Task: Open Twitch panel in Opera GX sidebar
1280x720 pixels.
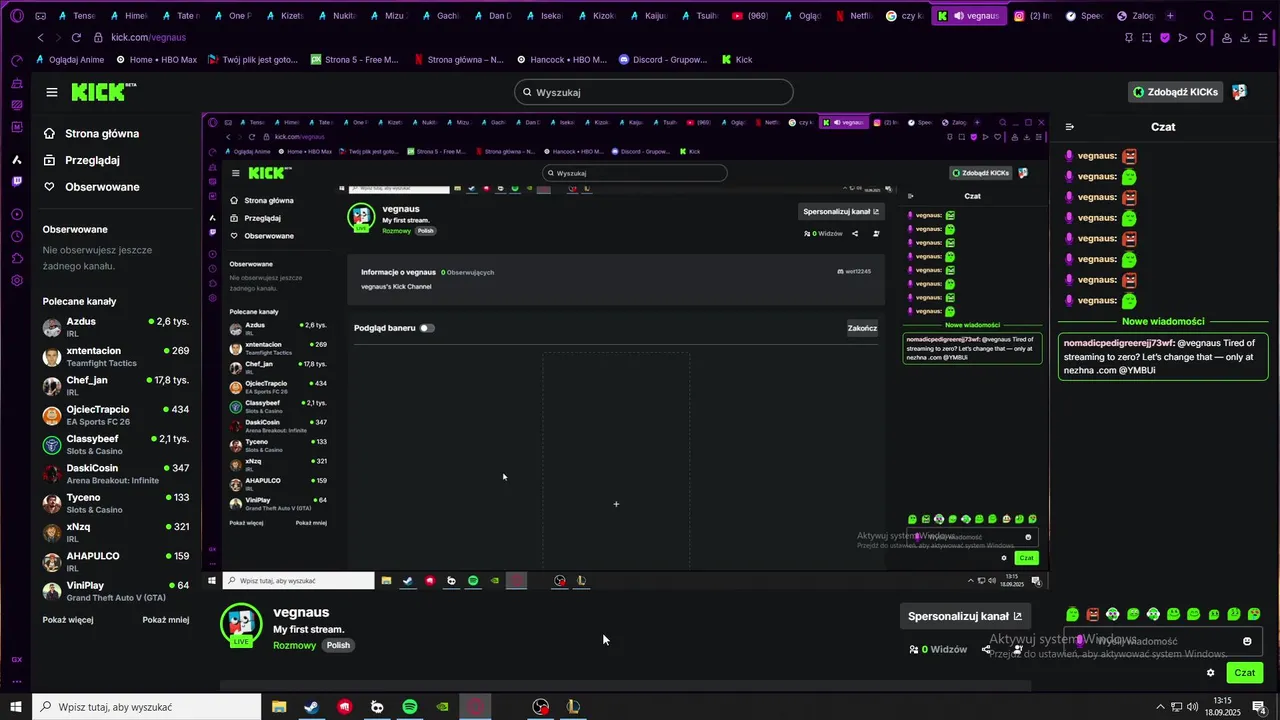Action: click(17, 182)
